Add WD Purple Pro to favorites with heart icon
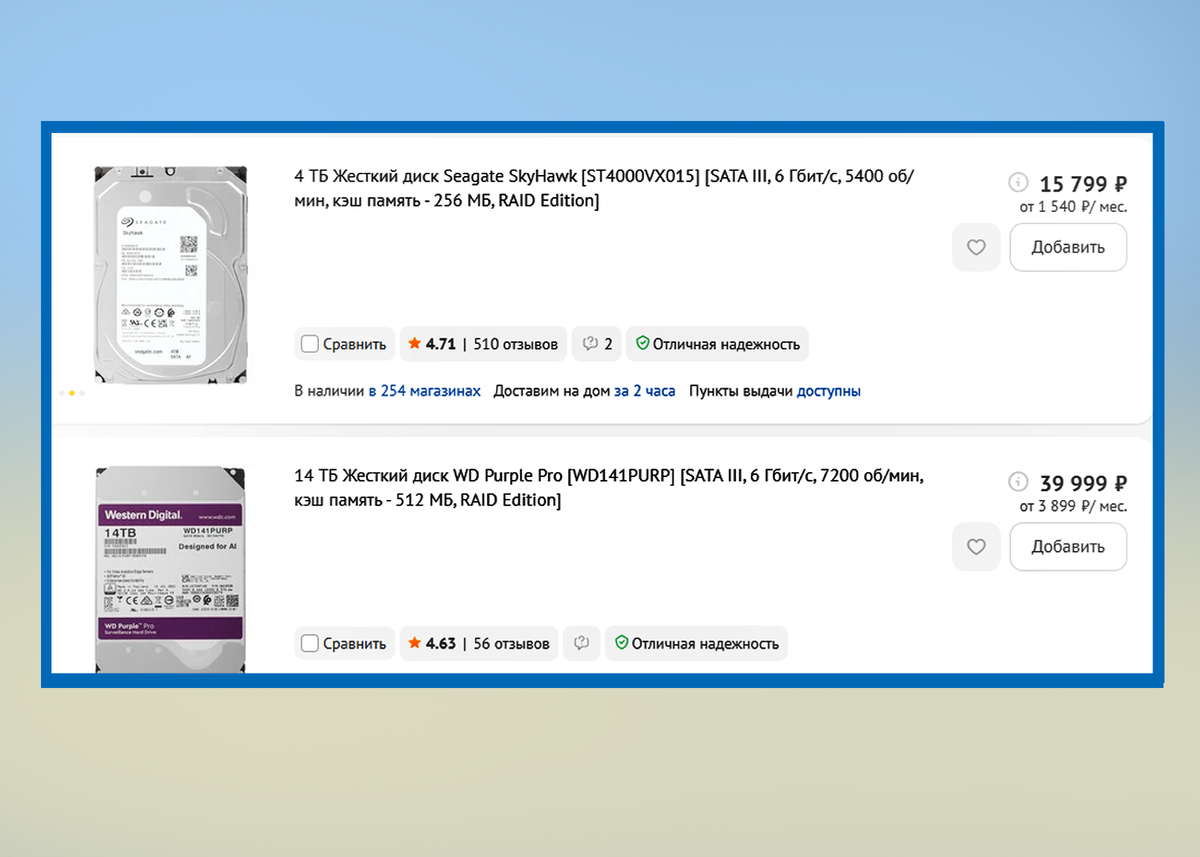Image resolution: width=1200 pixels, height=857 pixels. point(976,547)
